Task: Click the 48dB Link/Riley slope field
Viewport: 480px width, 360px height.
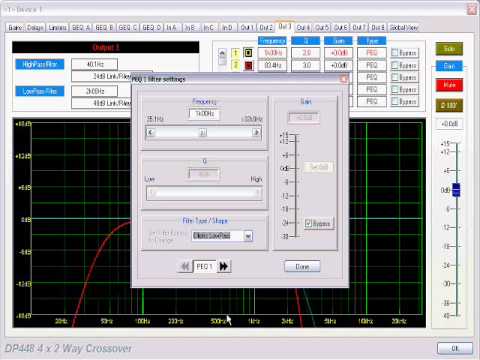Action: [101, 103]
